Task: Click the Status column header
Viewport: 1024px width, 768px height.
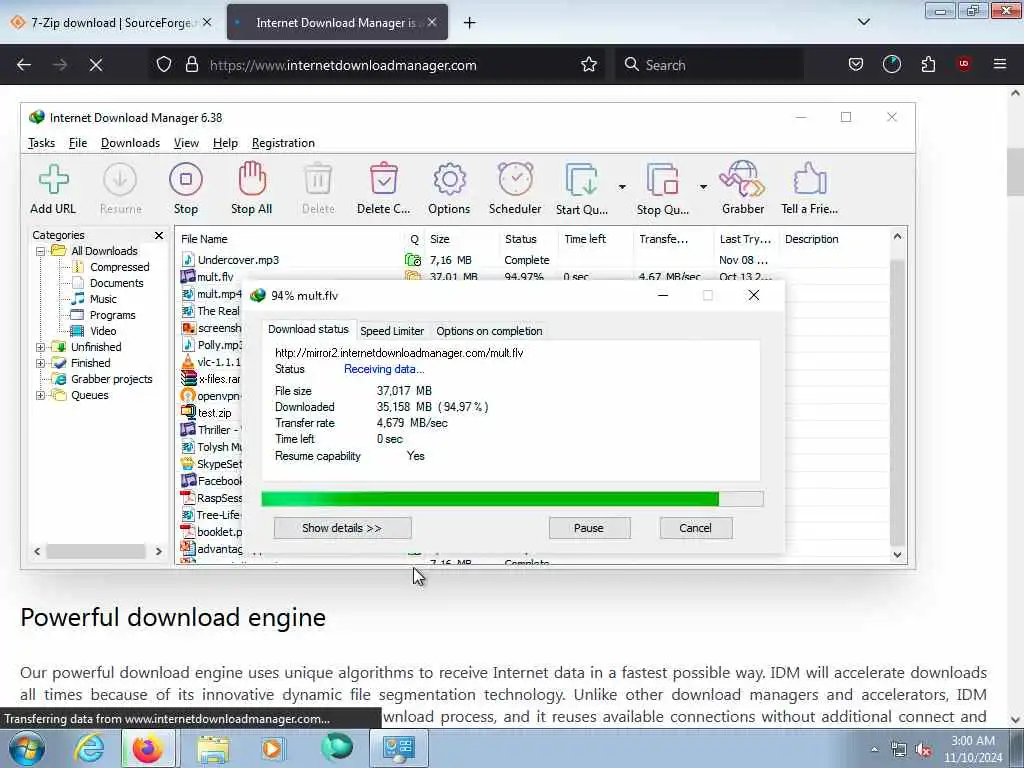Action: pyautogui.click(x=529, y=239)
